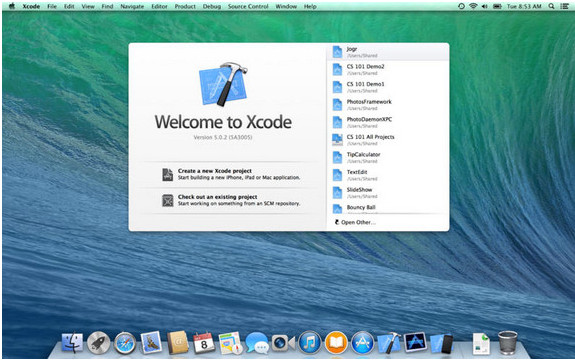Open iBooks orange book icon in the Dock

[x=336, y=343]
